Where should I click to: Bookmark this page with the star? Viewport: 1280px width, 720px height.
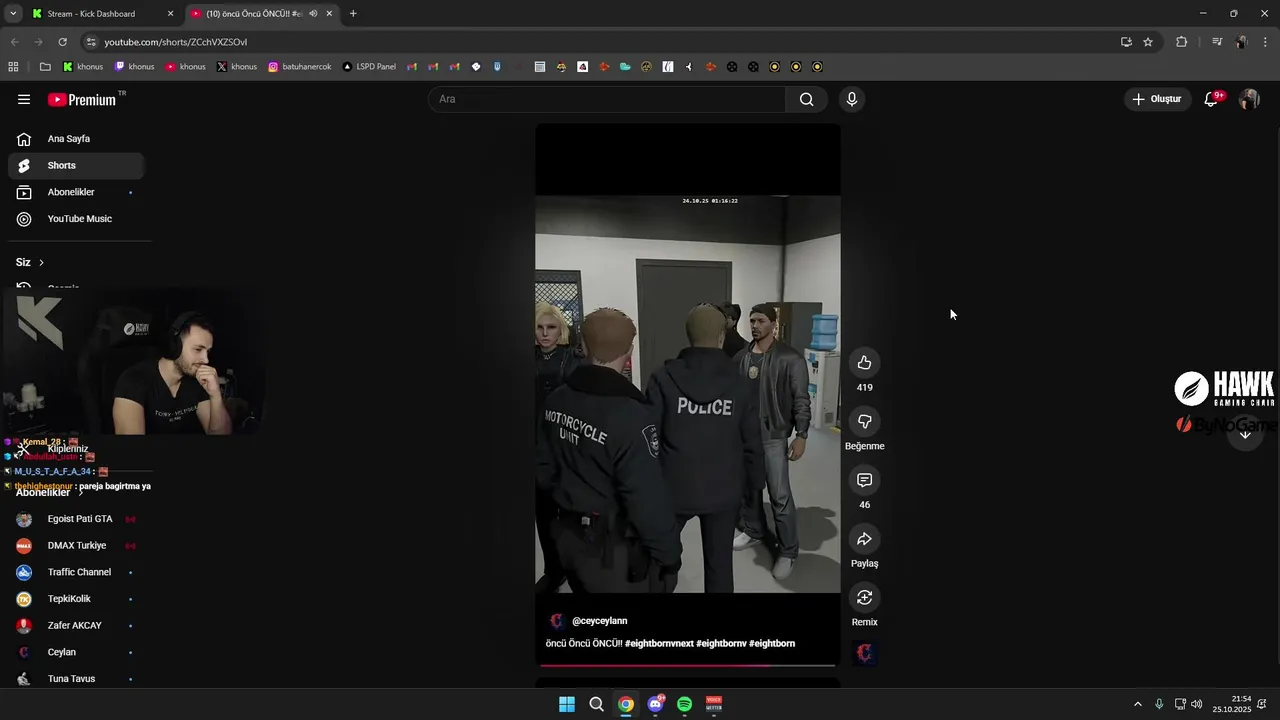pos(1148,42)
